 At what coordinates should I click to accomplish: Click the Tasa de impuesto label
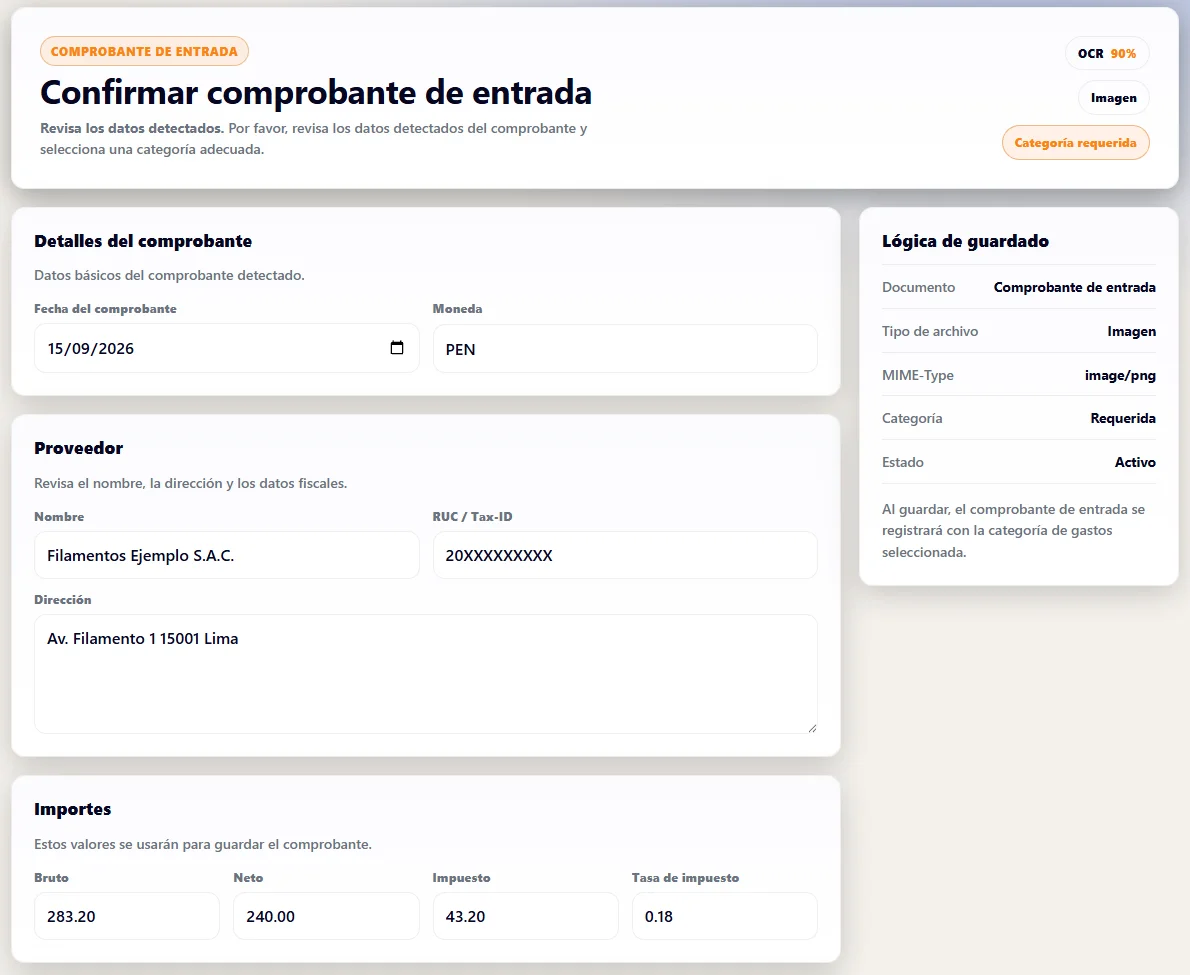coord(685,878)
